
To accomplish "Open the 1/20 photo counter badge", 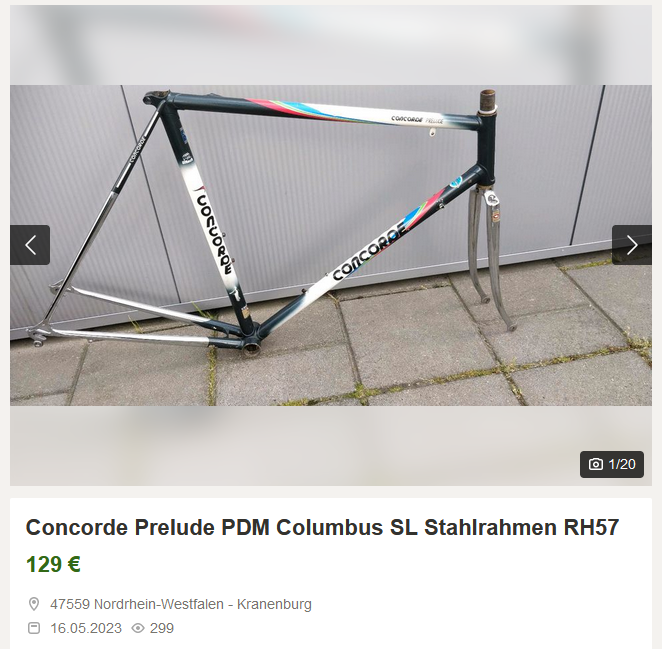I will point(612,464).
